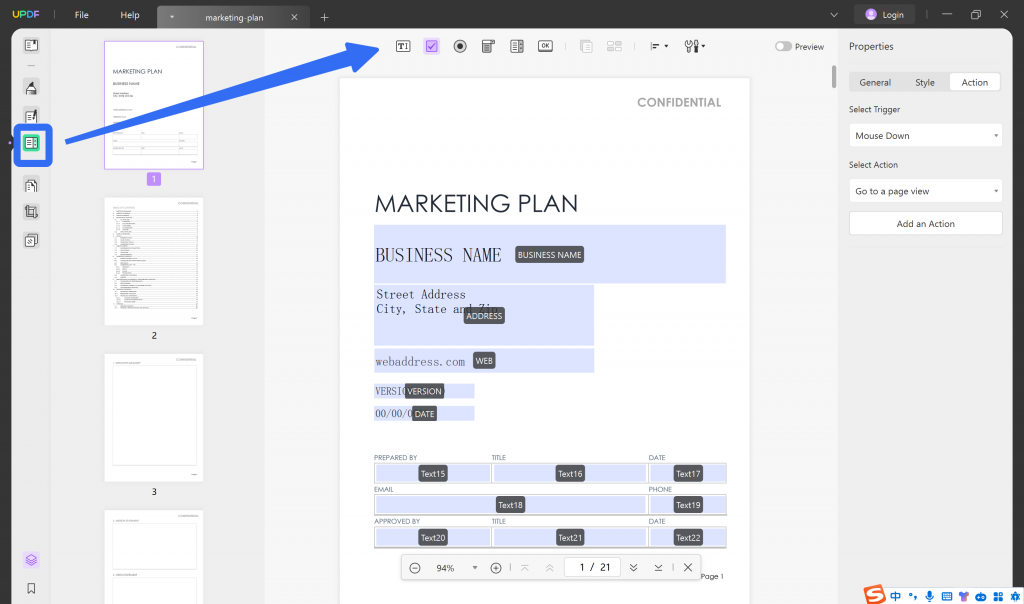Open the Help menu

coord(129,15)
